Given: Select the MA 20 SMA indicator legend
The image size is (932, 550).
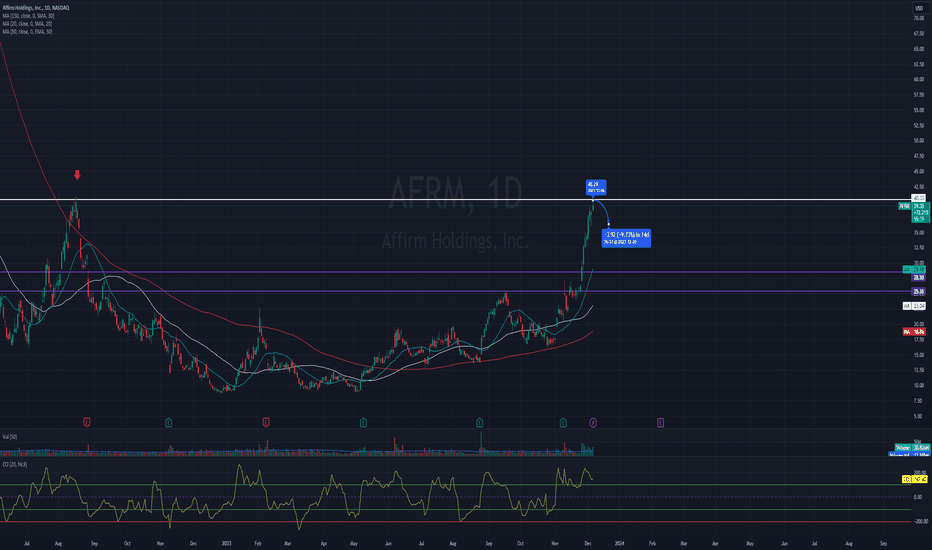Looking at the screenshot, I should click(27, 24).
